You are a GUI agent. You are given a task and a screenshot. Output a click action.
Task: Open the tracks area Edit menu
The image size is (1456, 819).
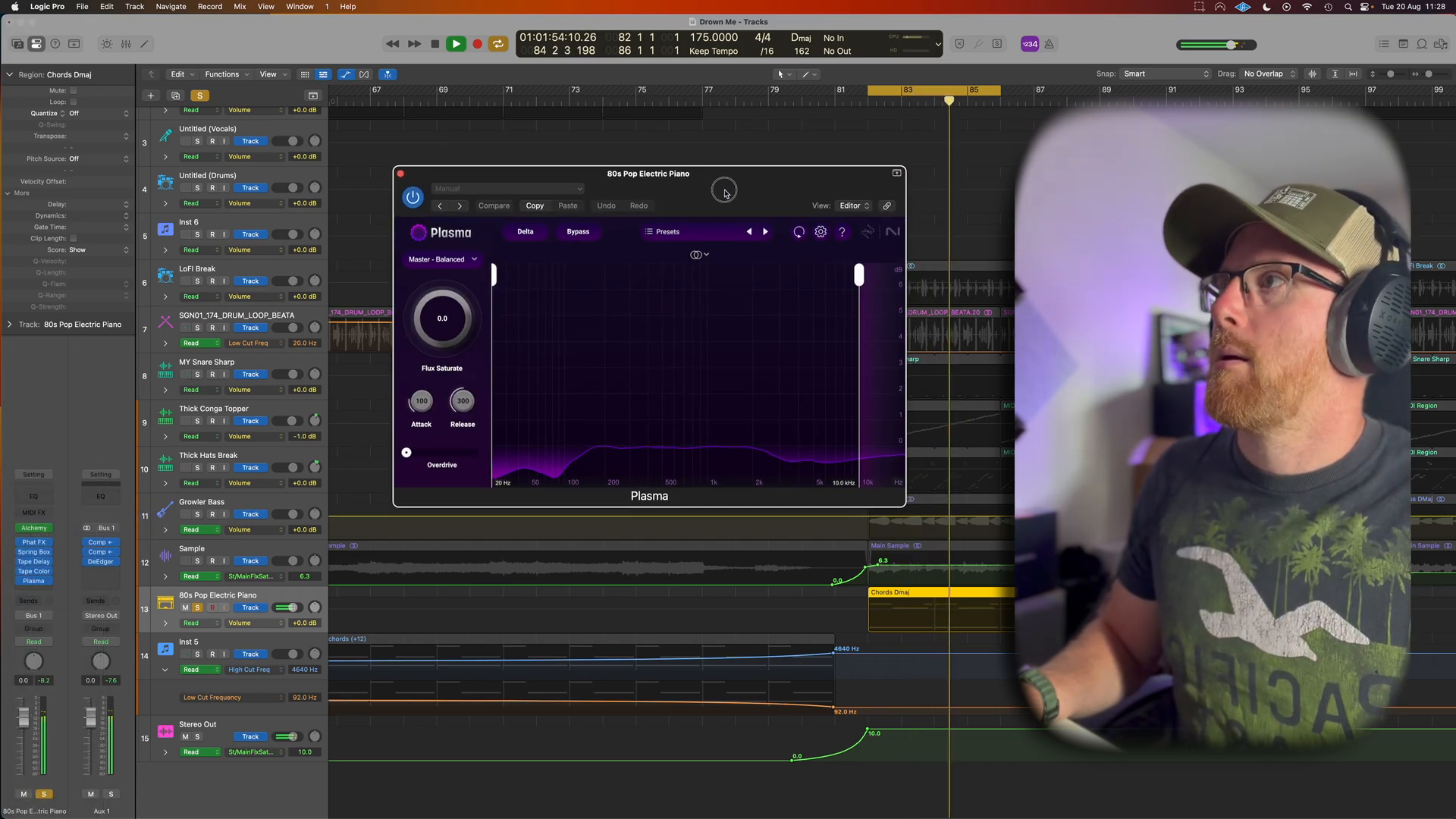click(x=182, y=74)
